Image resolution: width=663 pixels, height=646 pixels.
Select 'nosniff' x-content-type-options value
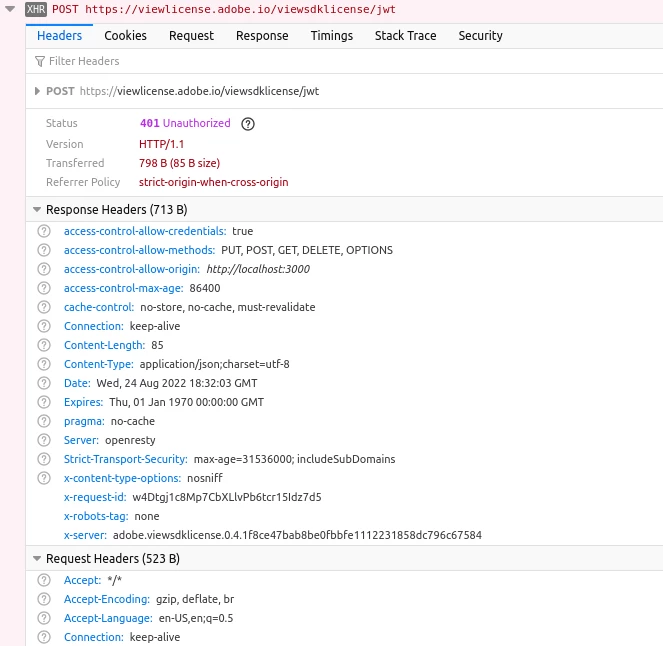[x=205, y=478]
